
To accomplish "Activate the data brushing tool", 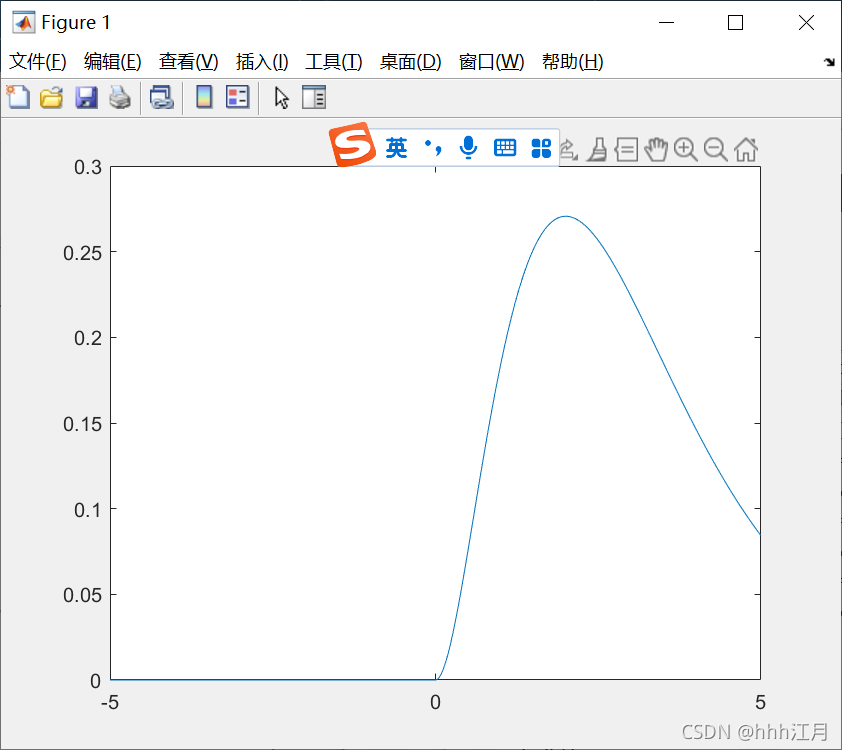I will pyautogui.click(x=597, y=150).
